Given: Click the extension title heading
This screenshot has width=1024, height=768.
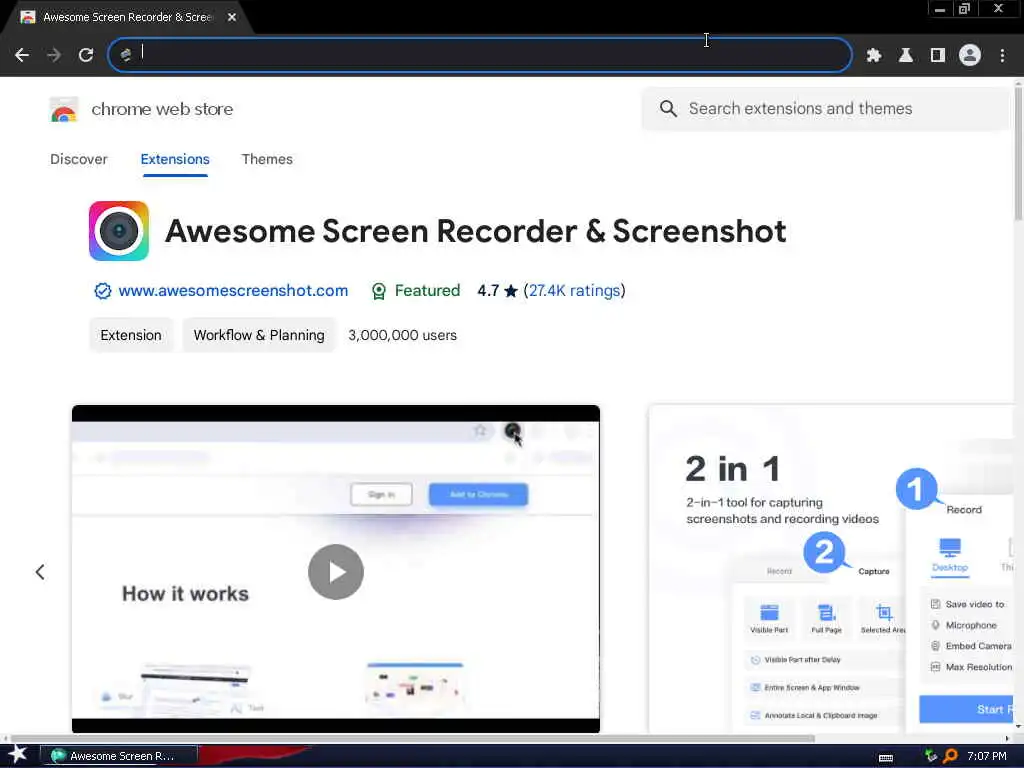Looking at the screenshot, I should point(475,231).
